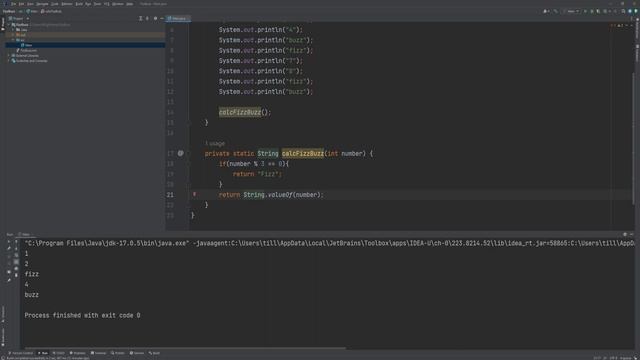Viewport: 640px width, 360px height.
Task: Open Project panel gear options
Action: [156, 18]
